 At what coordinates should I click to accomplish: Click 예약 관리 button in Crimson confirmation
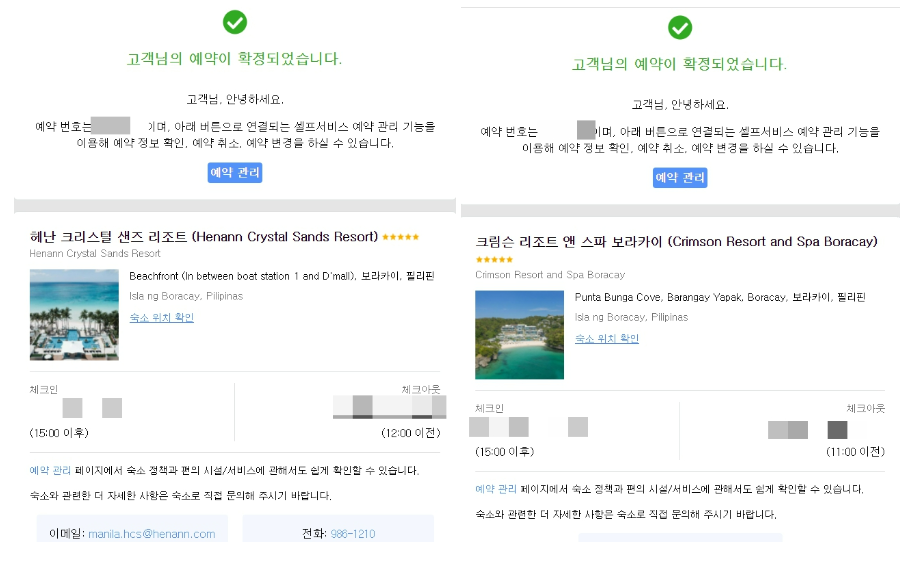(680, 178)
